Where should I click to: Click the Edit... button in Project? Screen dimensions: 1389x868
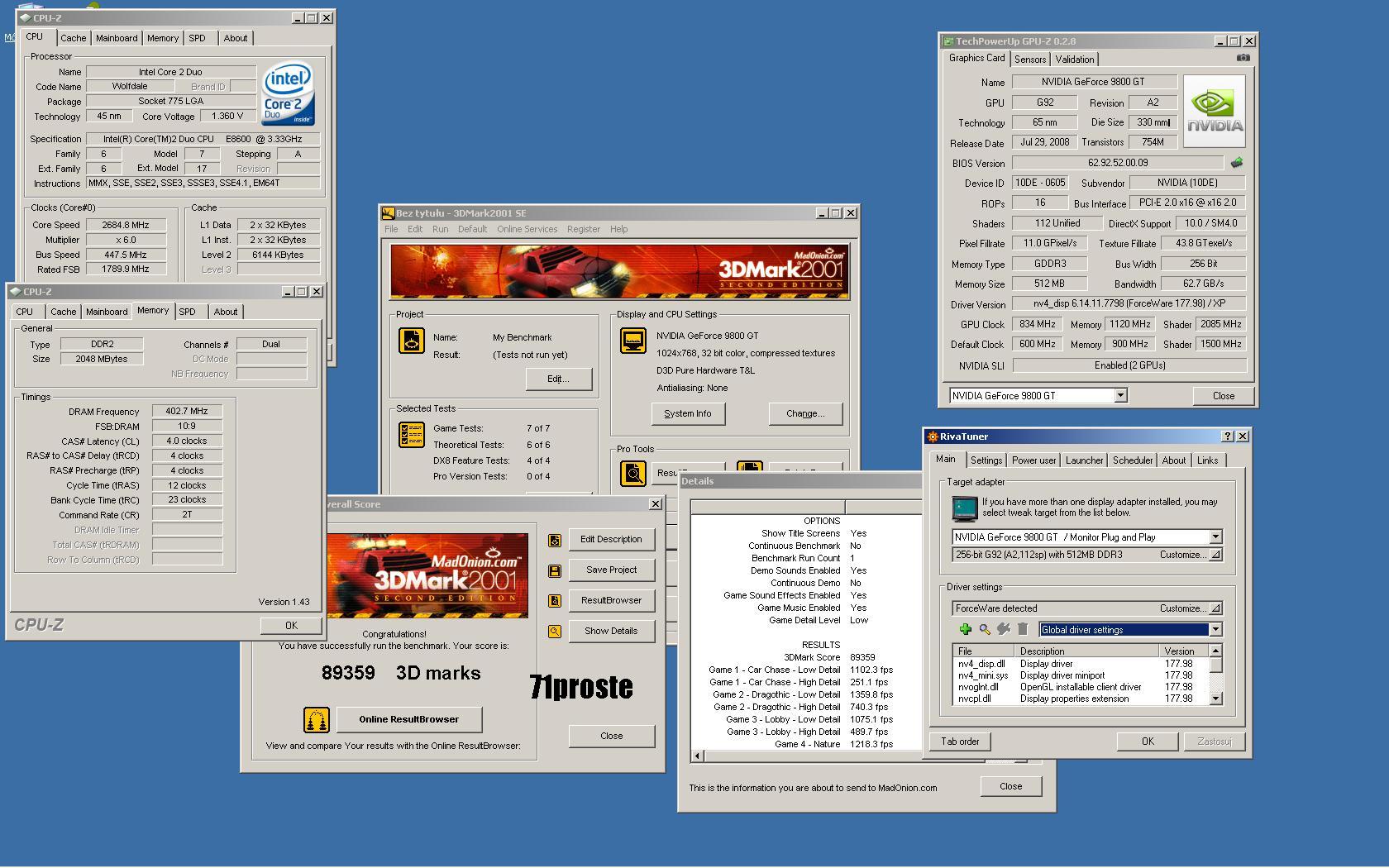click(x=558, y=379)
